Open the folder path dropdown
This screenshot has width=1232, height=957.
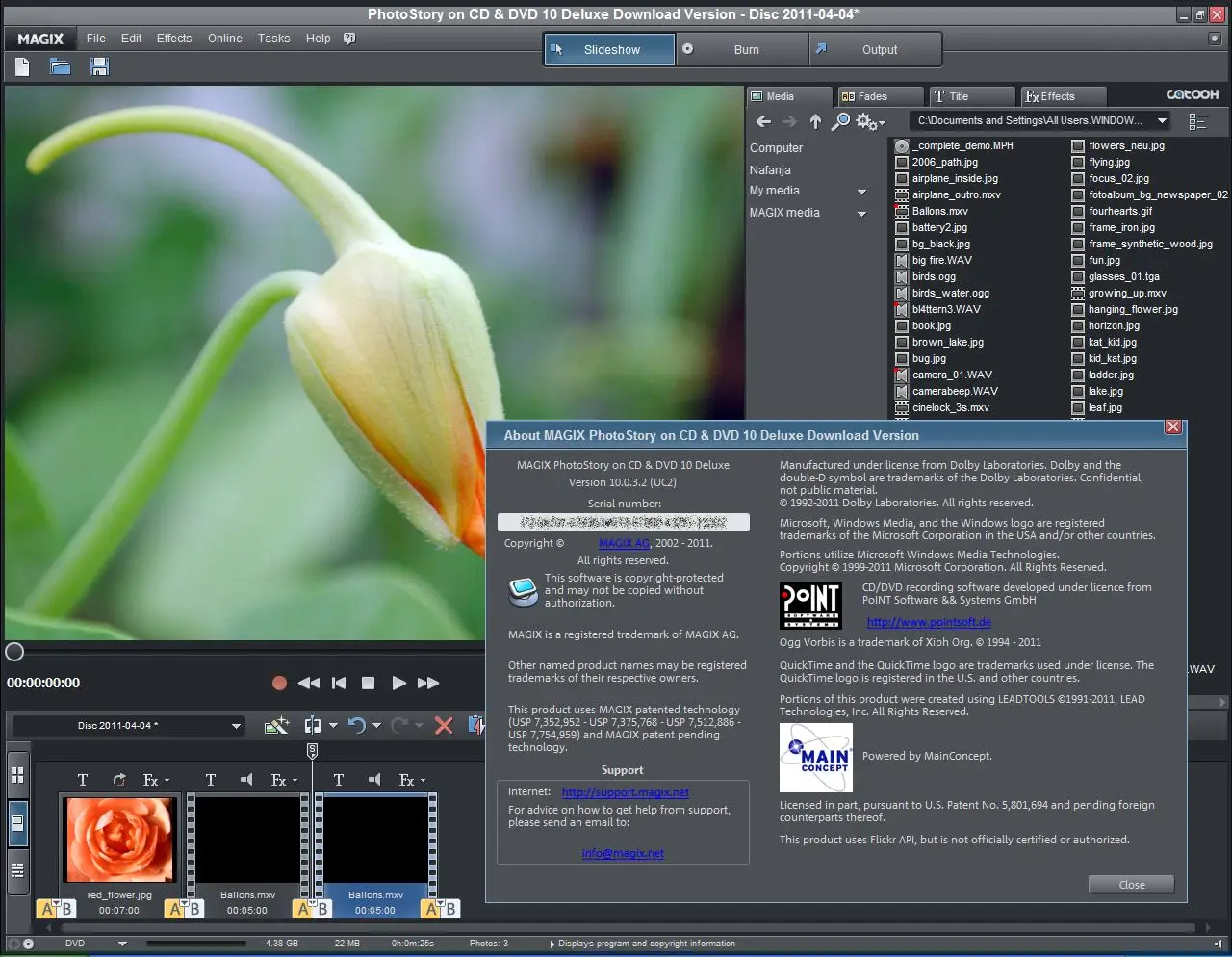point(1162,121)
